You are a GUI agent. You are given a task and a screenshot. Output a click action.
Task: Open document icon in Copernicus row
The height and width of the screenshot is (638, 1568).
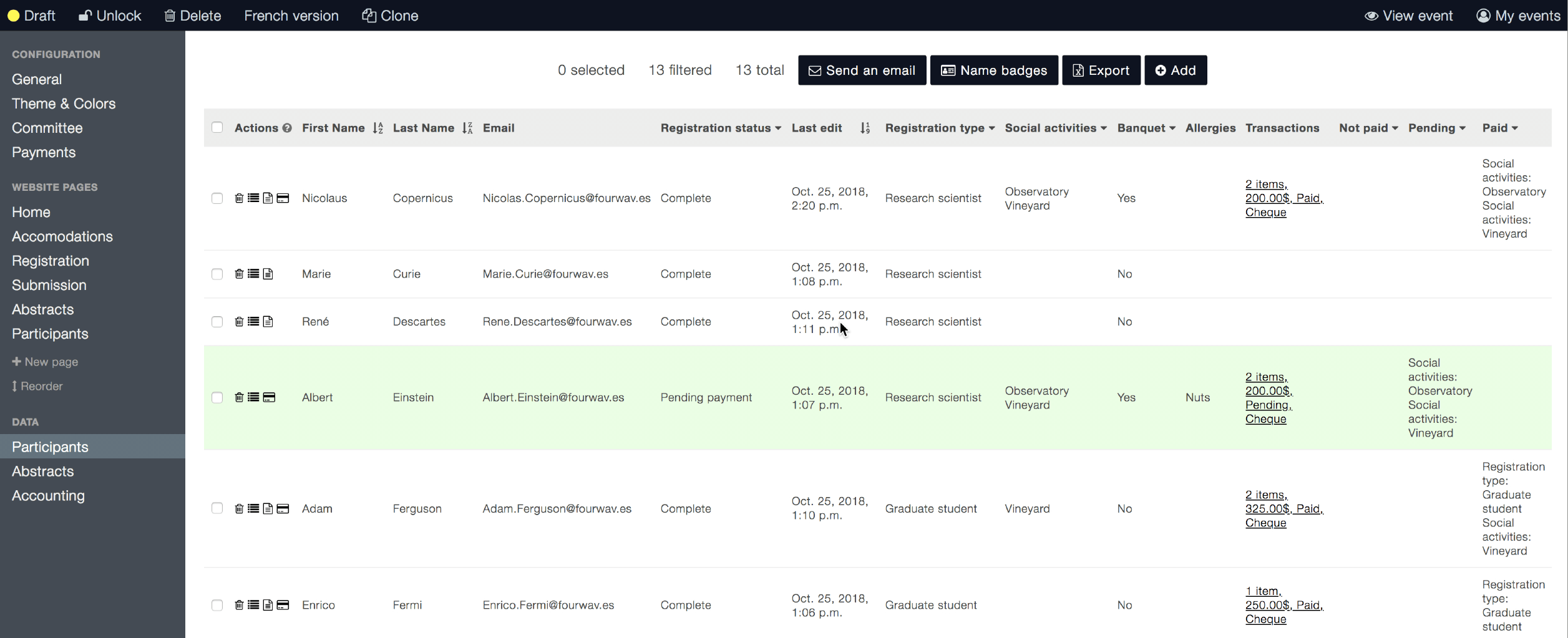coord(268,198)
